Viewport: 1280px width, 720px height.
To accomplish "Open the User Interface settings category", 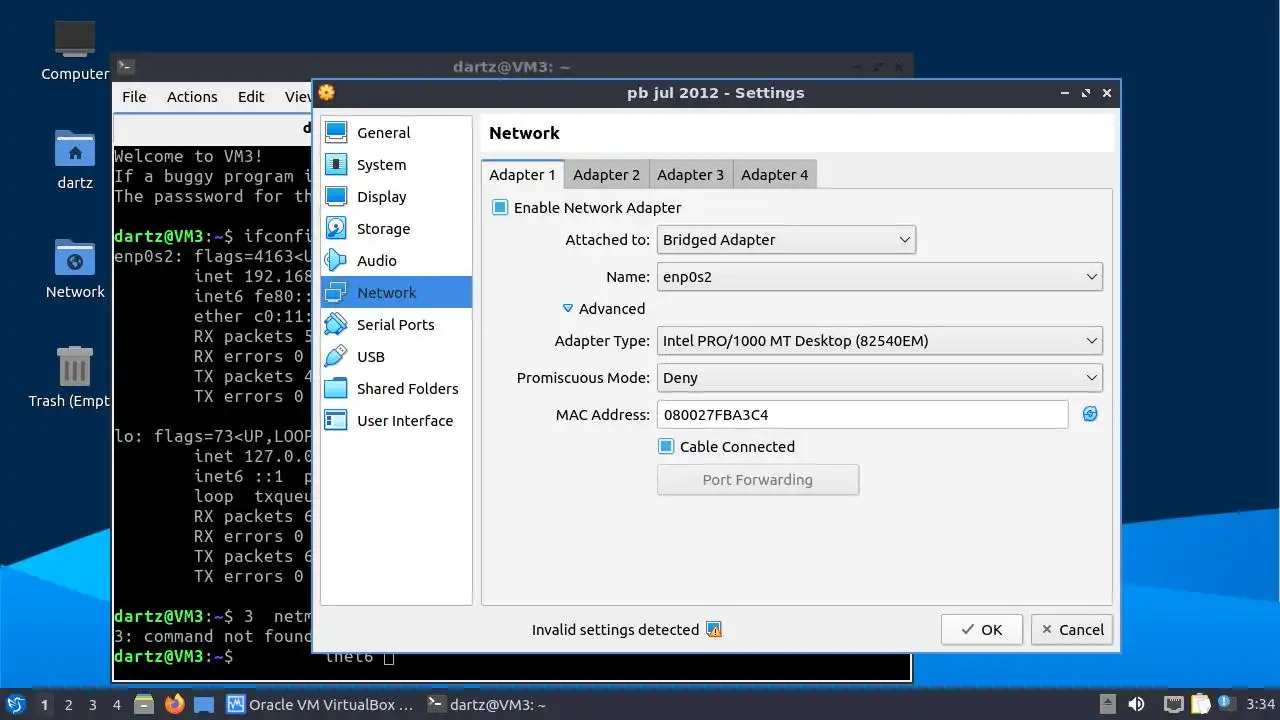I will [x=396, y=421].
